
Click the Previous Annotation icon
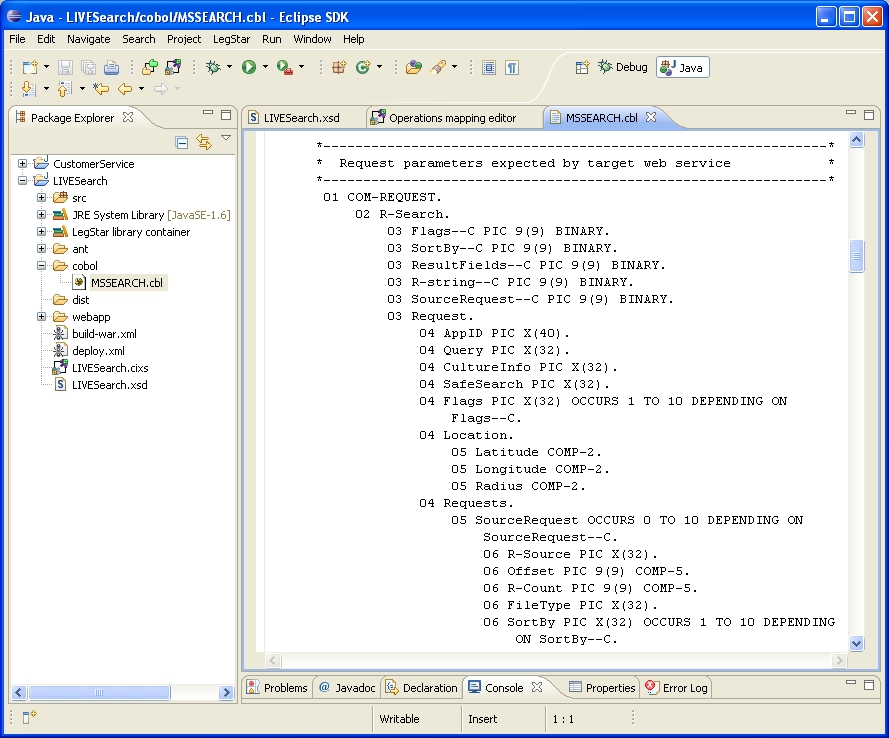[64, 88]
